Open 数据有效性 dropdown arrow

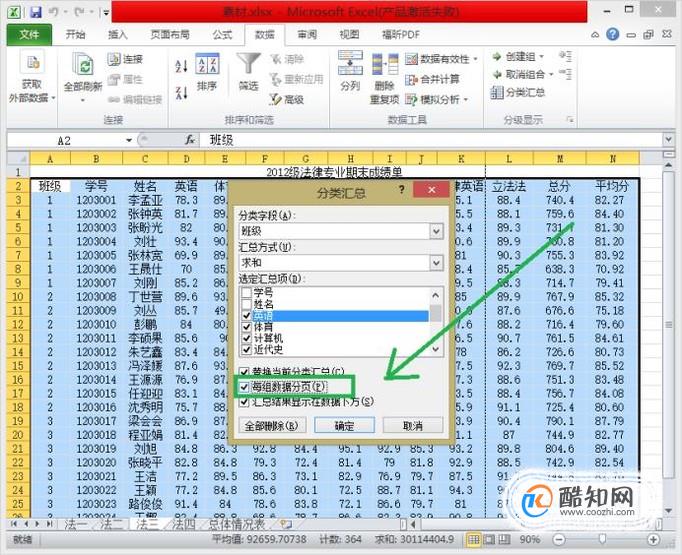pyautogui.click(x=475, y=59)
